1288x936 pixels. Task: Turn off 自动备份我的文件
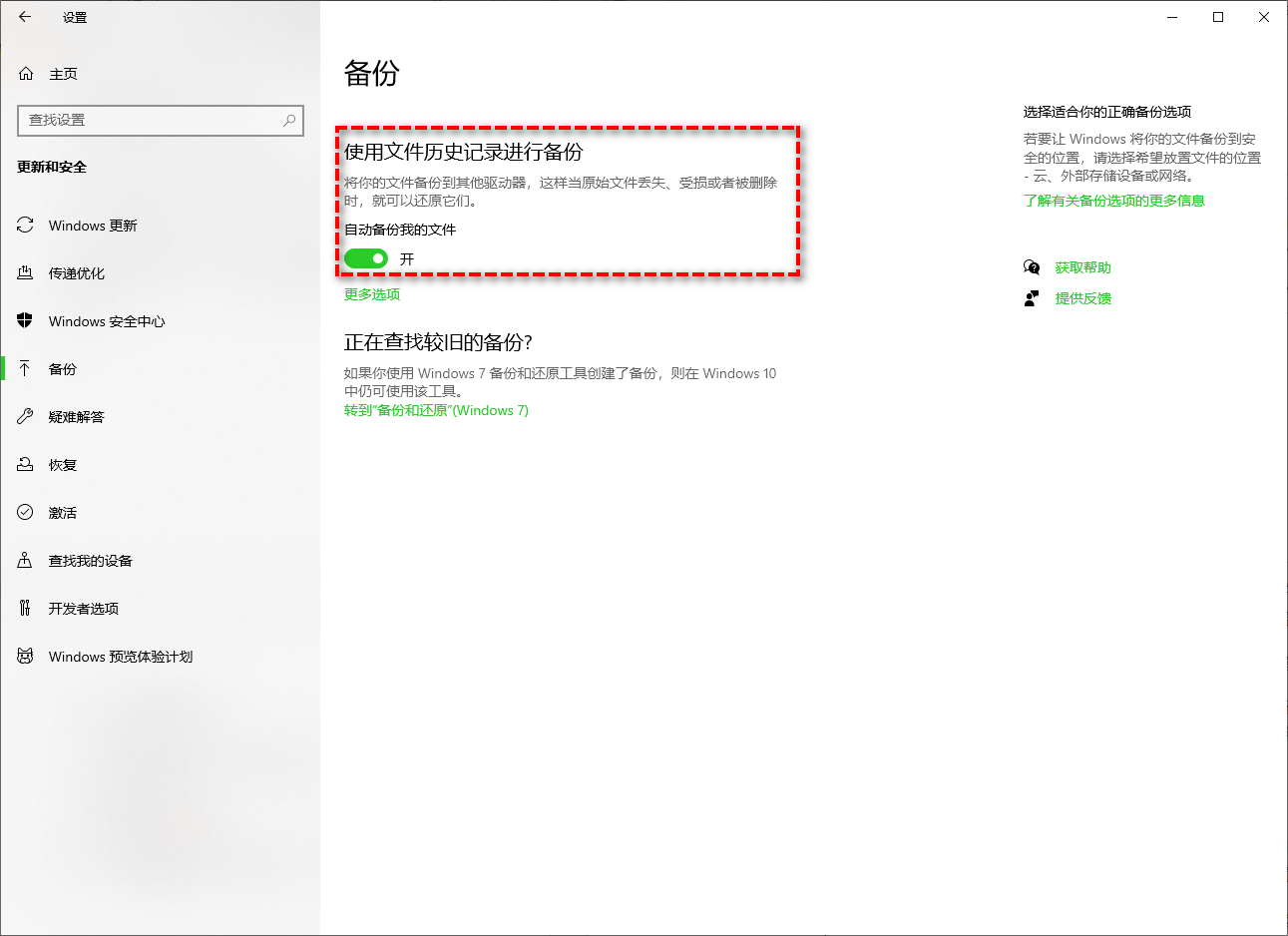[365, 257]
